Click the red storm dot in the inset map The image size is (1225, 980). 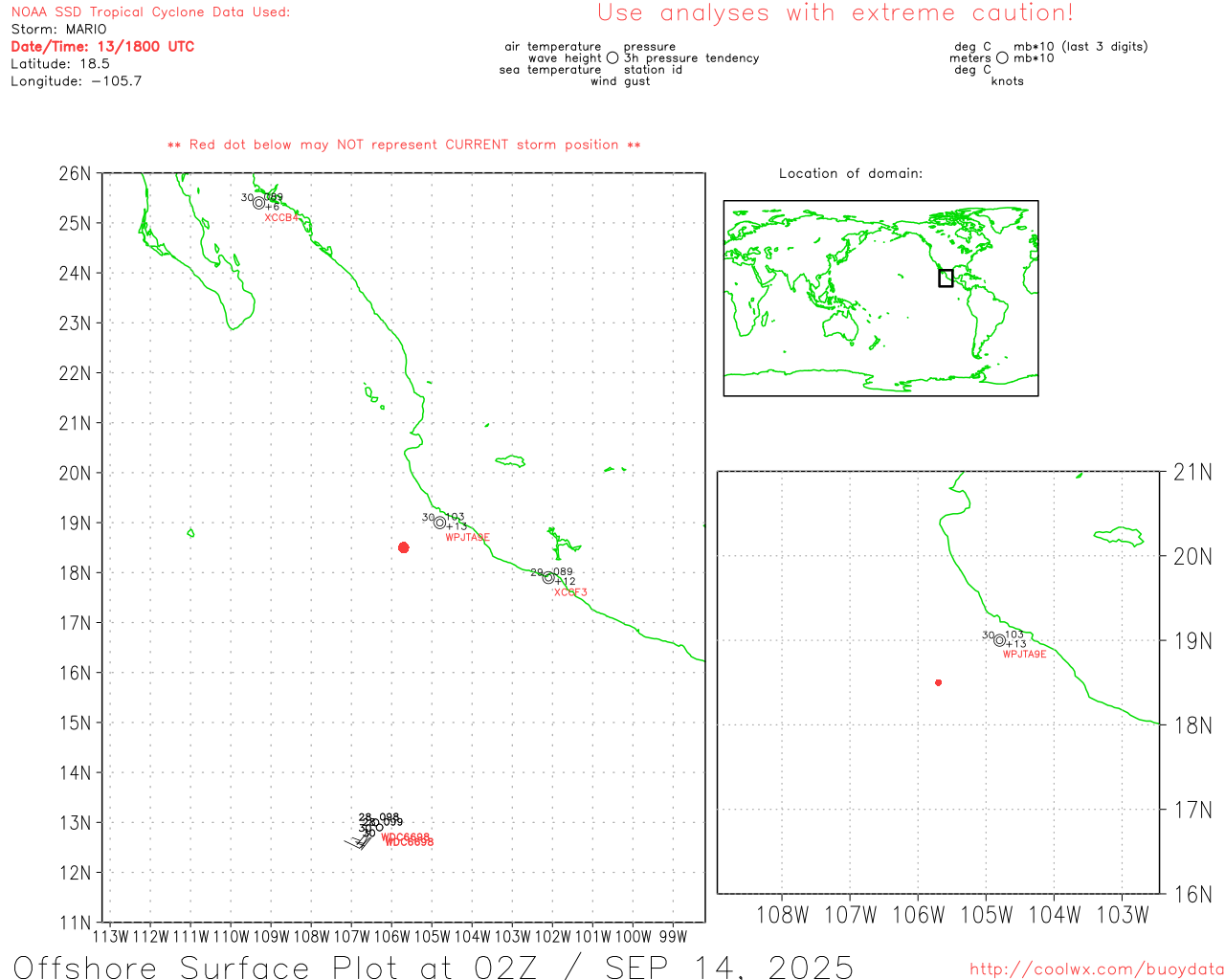tap(939, 682)
